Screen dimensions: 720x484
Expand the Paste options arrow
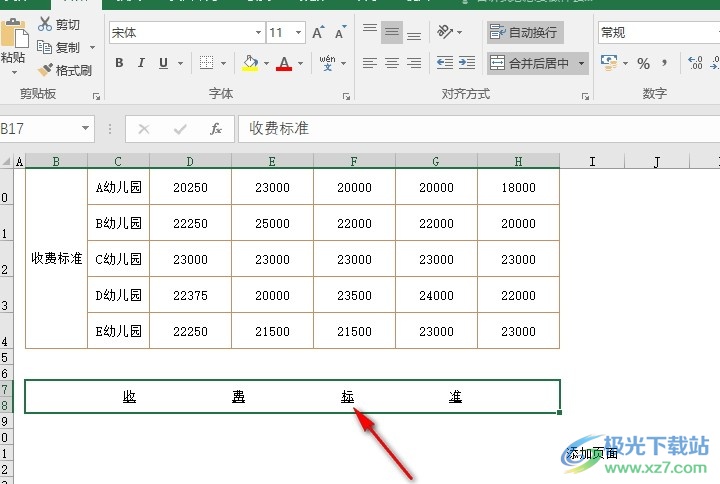14,73
